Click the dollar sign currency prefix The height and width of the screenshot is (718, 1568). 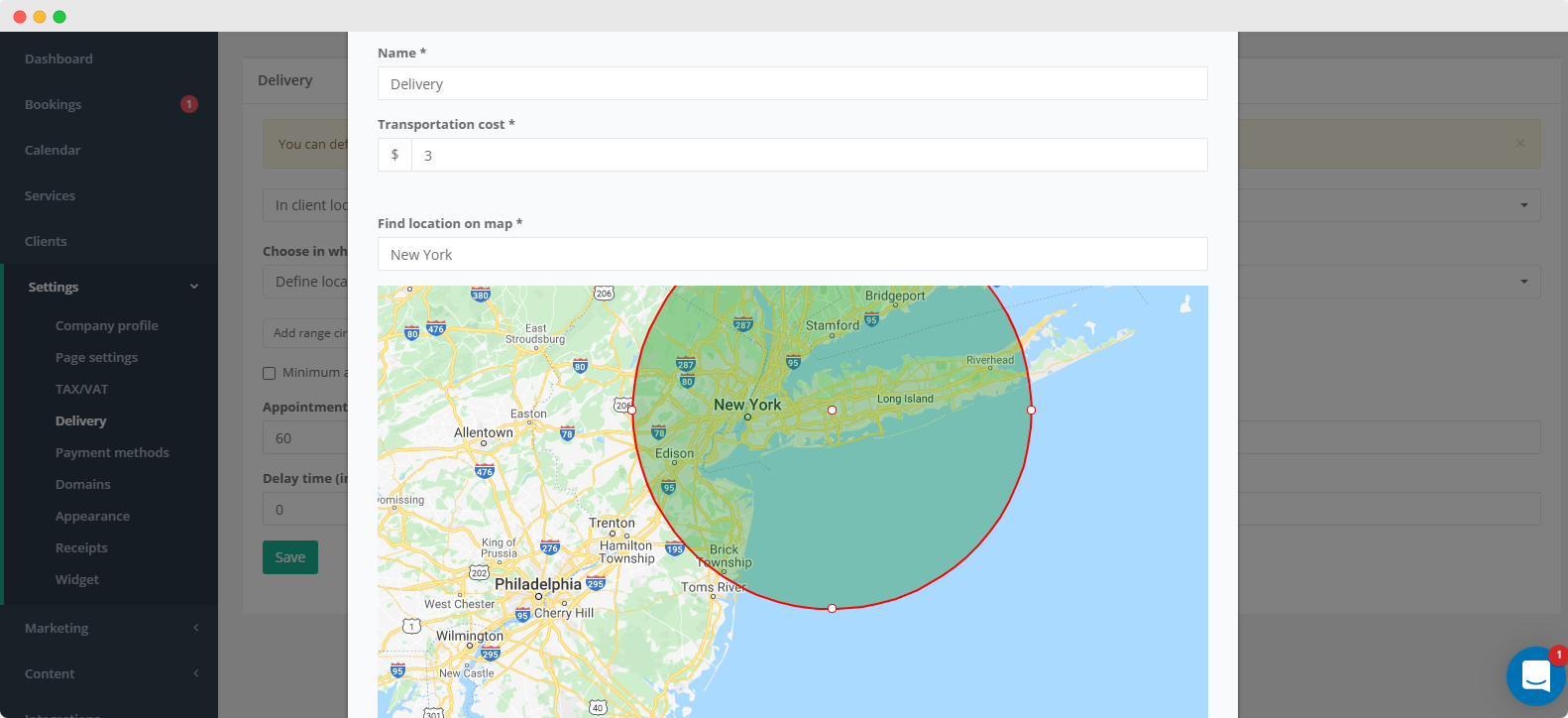[x=394, y=155]
